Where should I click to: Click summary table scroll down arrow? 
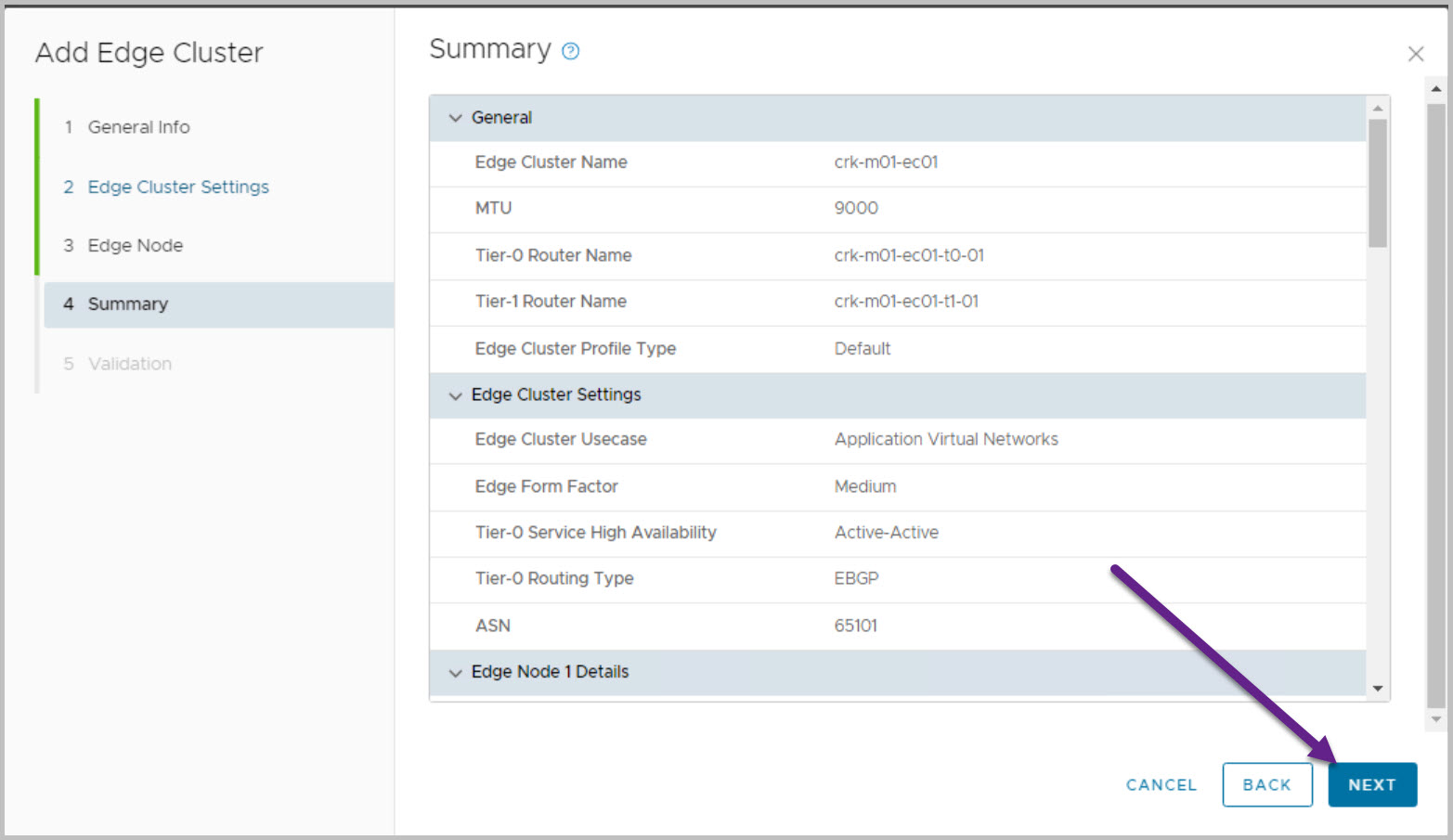tap(1378, 689)
